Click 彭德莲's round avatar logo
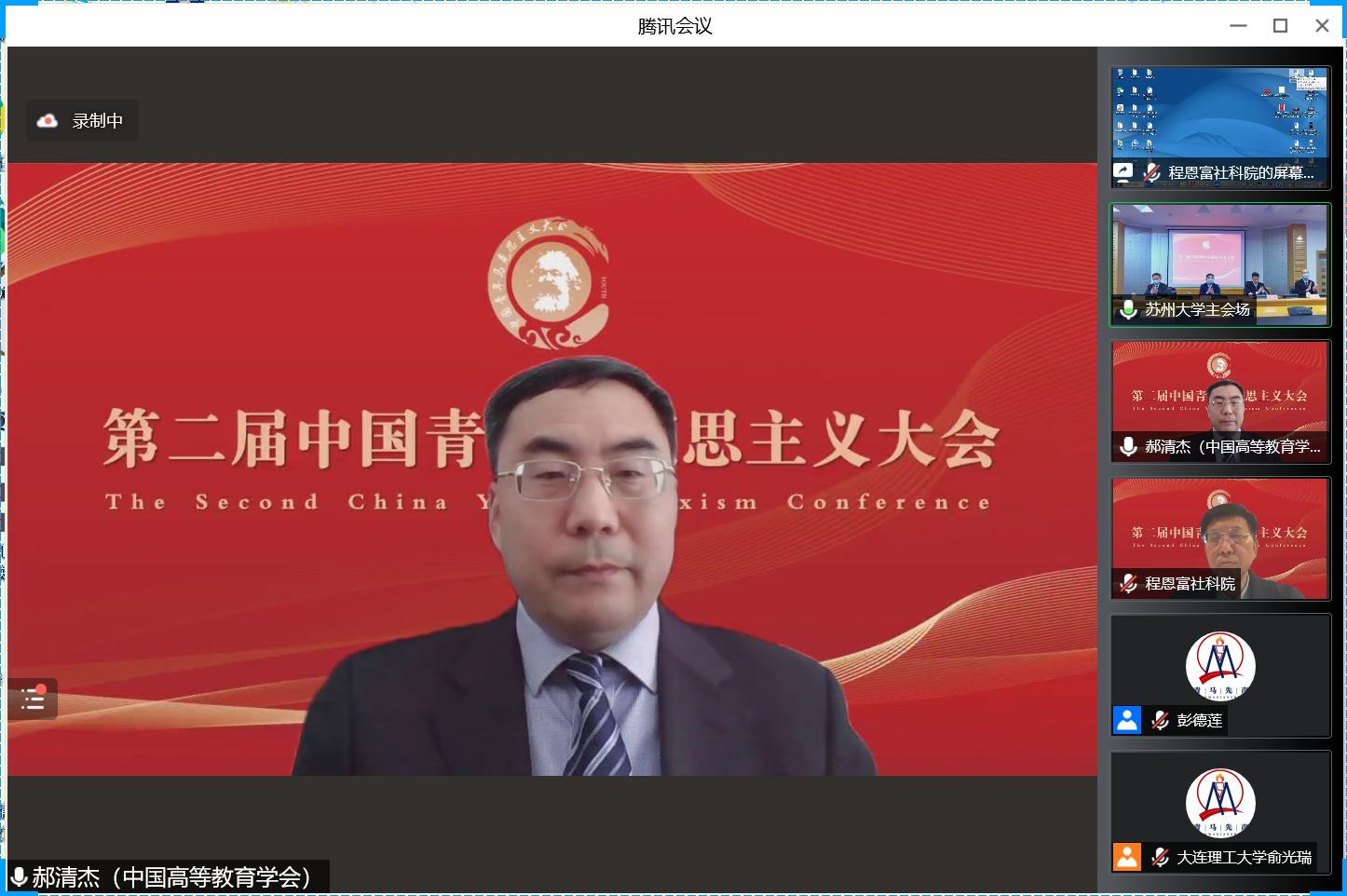 (1220, 665)
